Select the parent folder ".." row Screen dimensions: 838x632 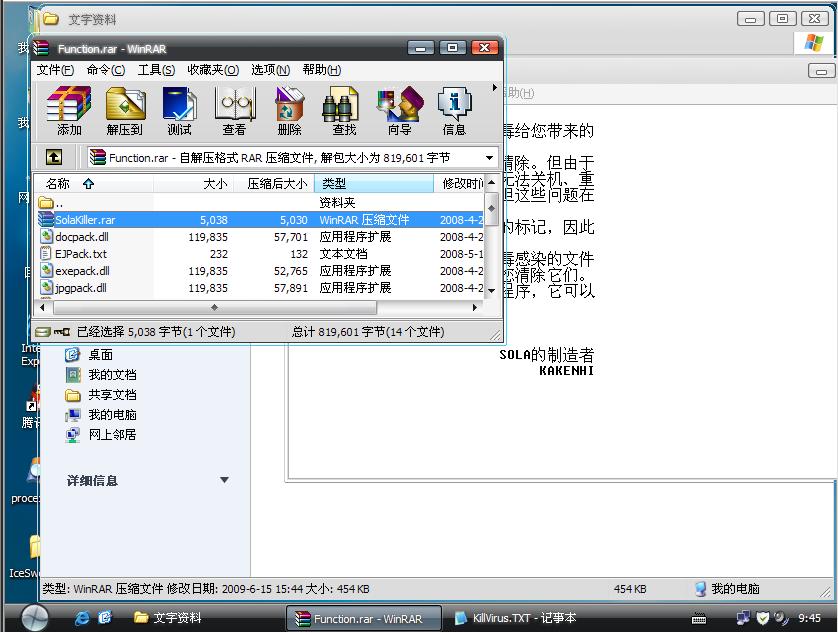[260, 203]
